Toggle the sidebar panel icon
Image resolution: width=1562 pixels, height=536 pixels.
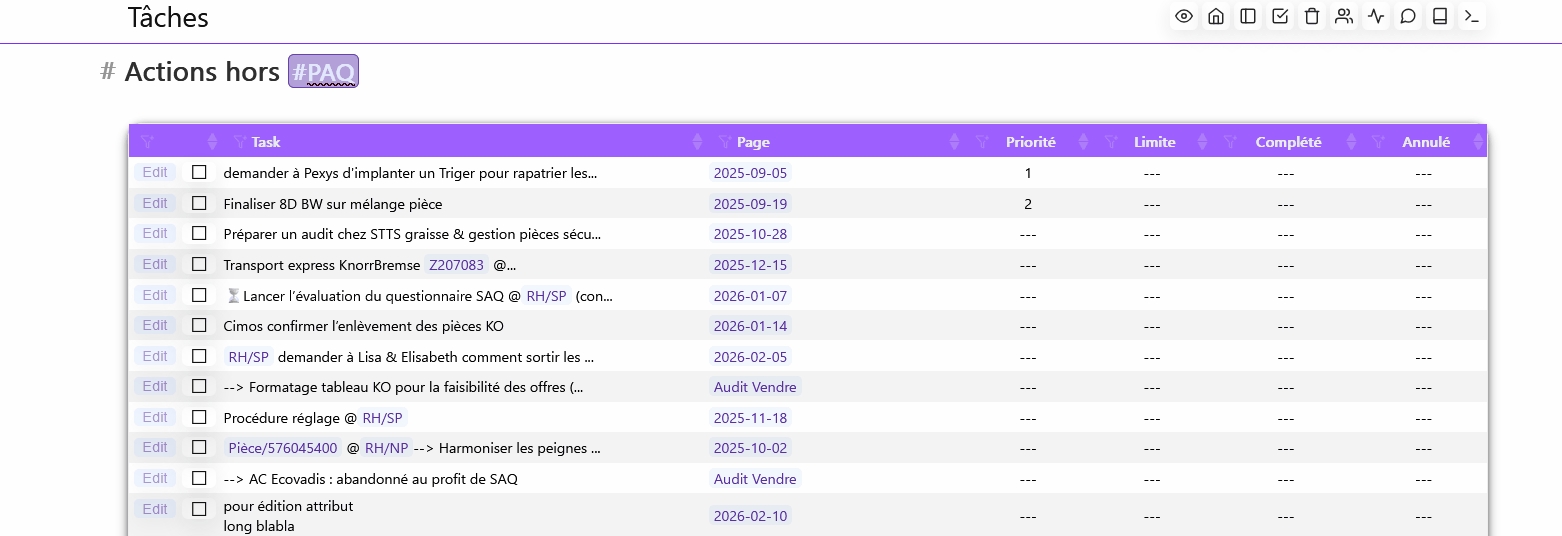1248,16
